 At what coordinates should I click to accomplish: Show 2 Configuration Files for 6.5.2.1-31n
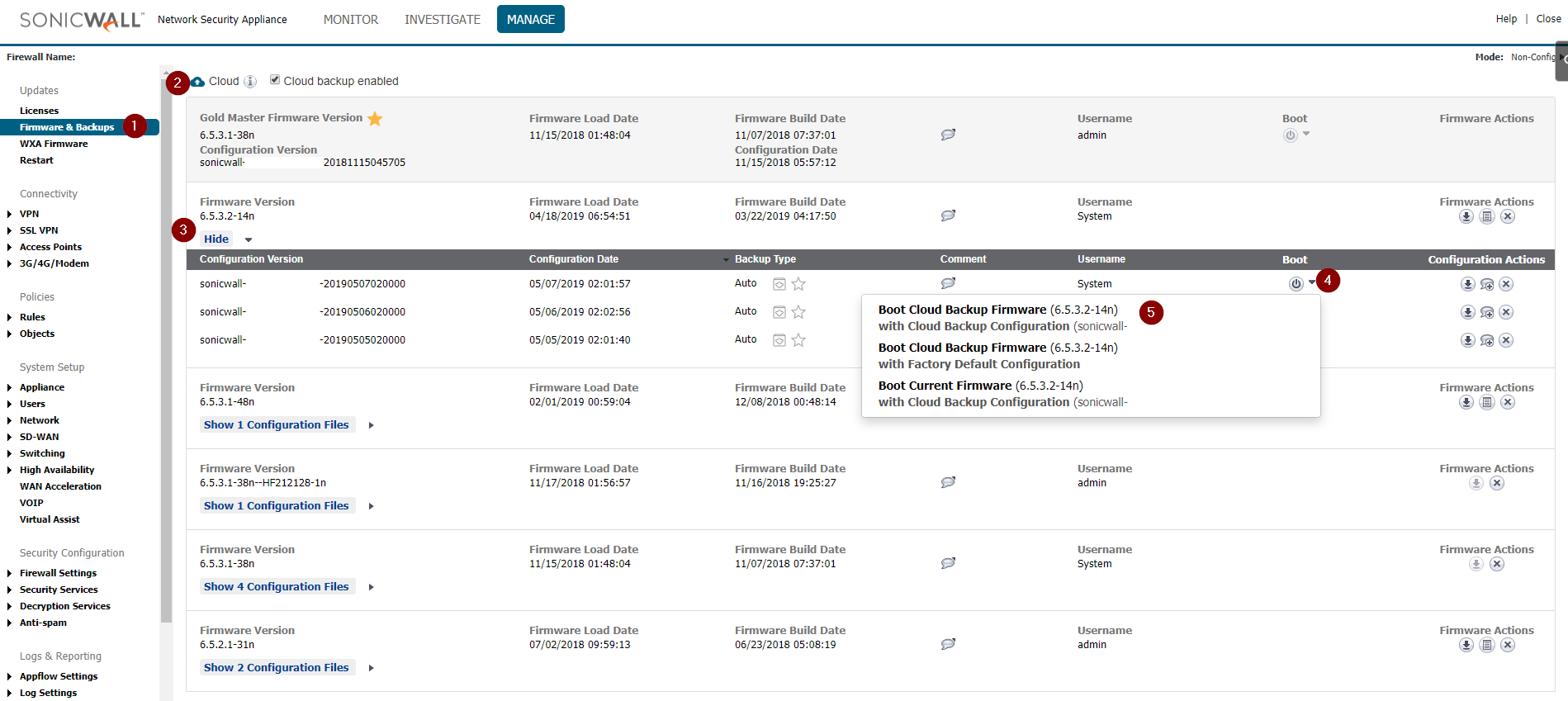(277, 667)
